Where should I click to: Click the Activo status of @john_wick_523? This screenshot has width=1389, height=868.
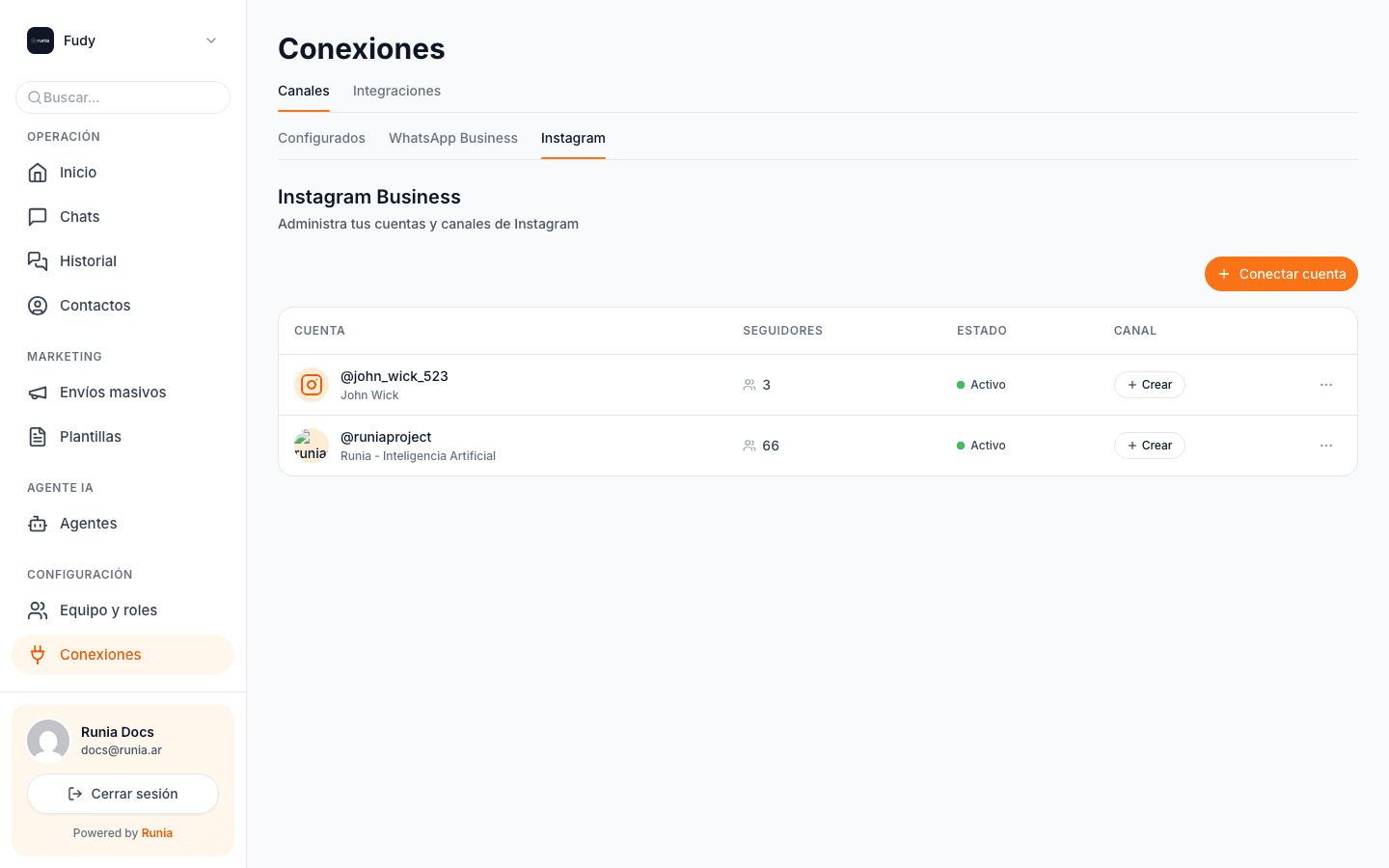pyautogui.click(x=981, y=385)
